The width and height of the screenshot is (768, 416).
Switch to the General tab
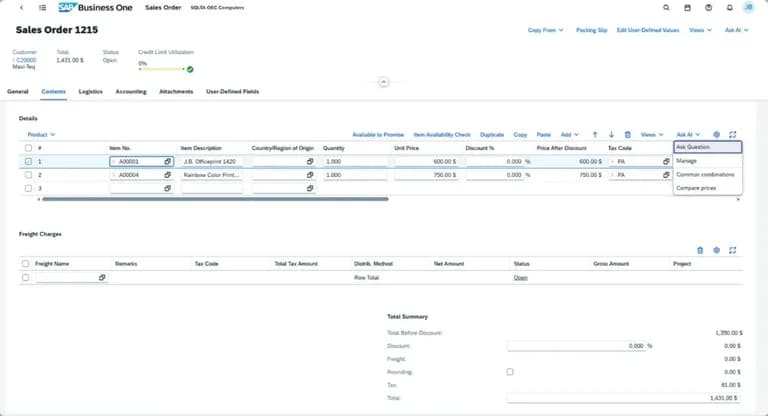pos(18,92)
